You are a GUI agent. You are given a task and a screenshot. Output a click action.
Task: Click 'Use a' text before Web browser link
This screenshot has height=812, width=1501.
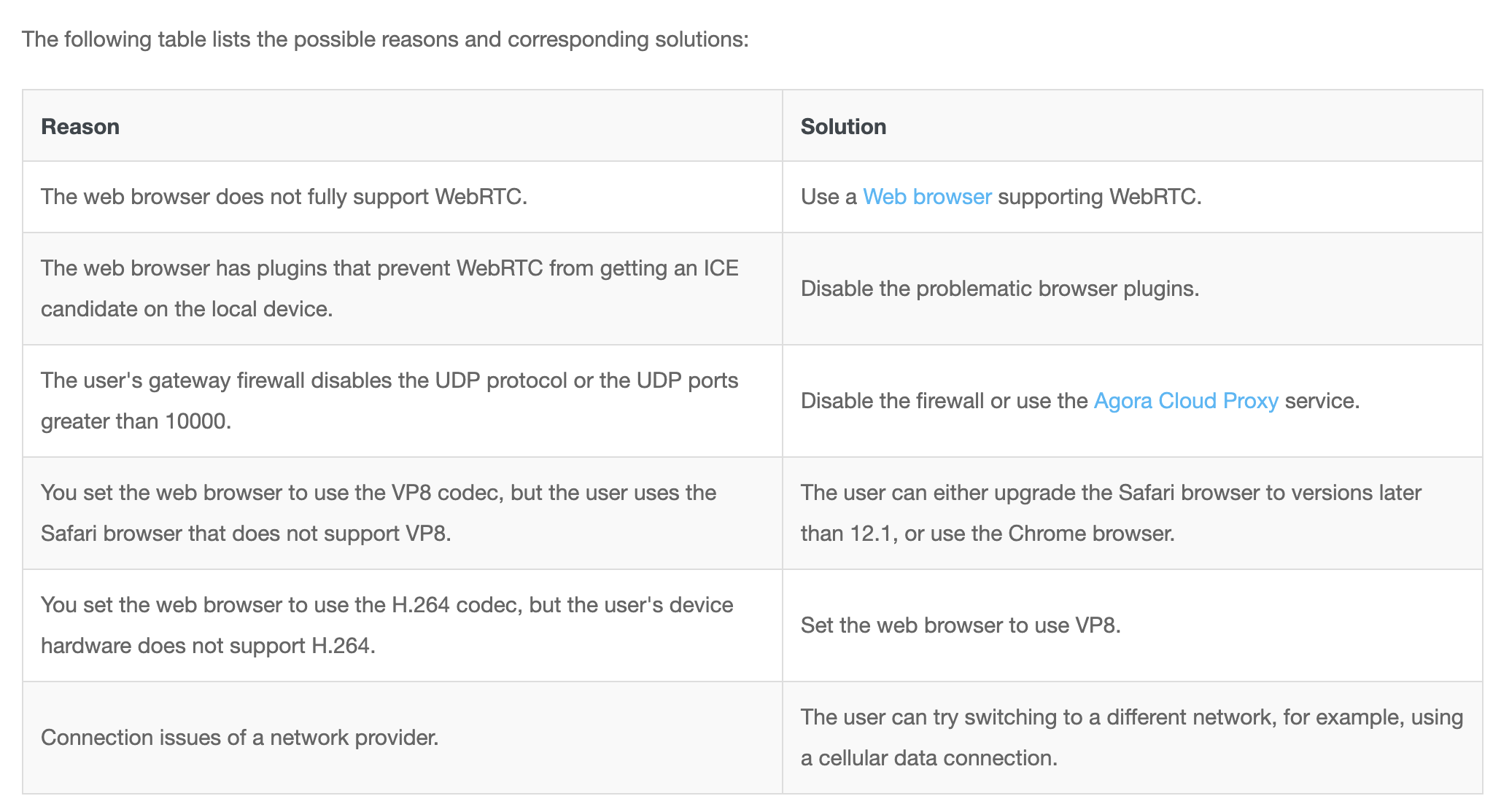(829, 197)
